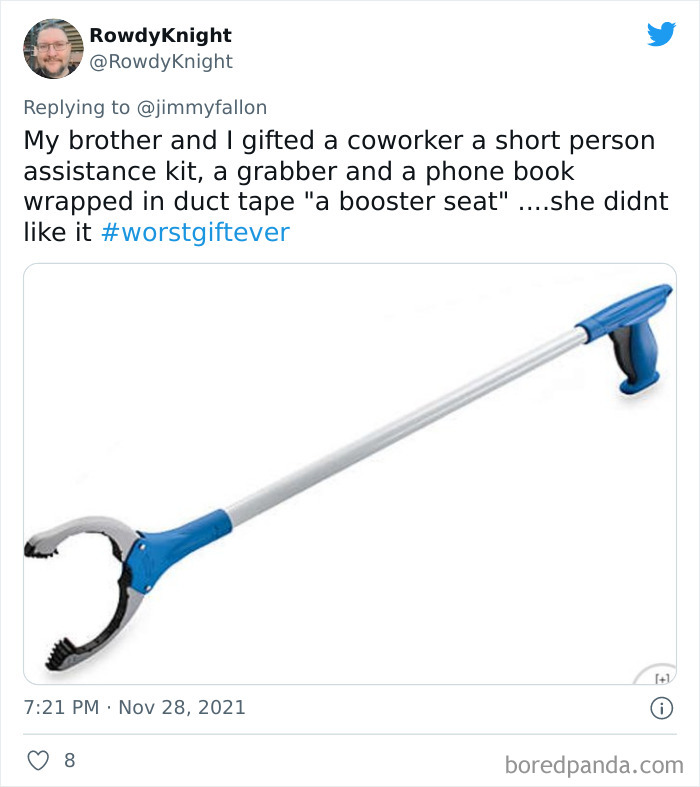The height and width of the screenshot is (787, 700).
Task: Open the RowdyKnight display name
Action: (x=161, y=35)
